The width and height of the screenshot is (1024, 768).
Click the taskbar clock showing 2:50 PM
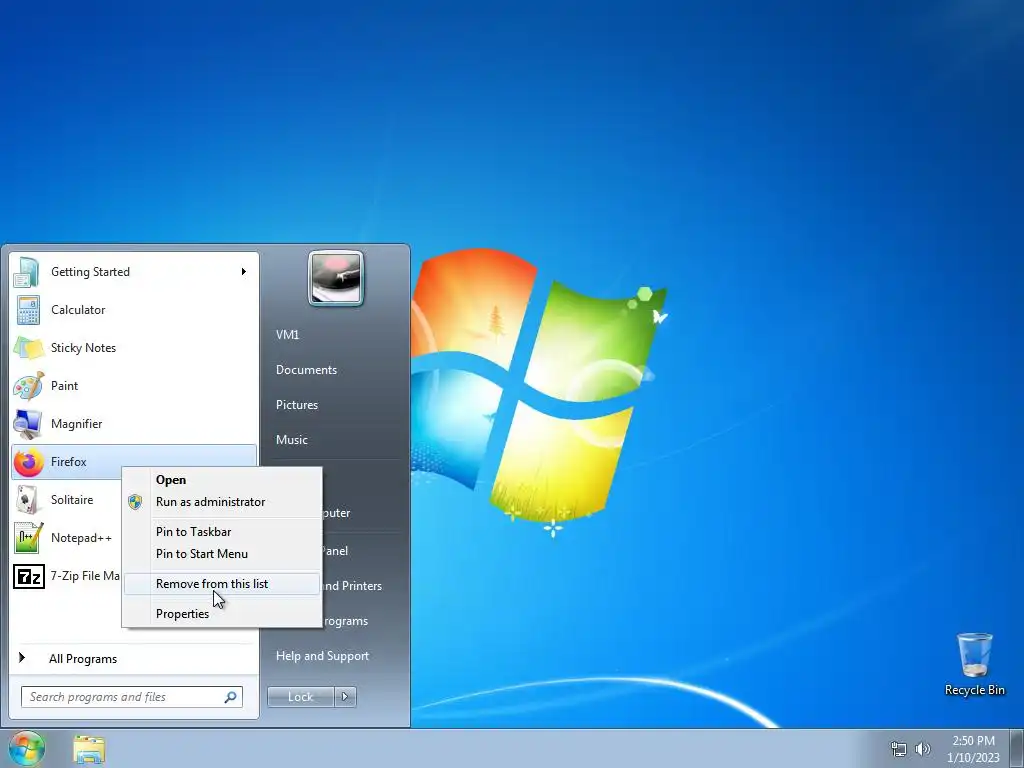coord(973,749)
